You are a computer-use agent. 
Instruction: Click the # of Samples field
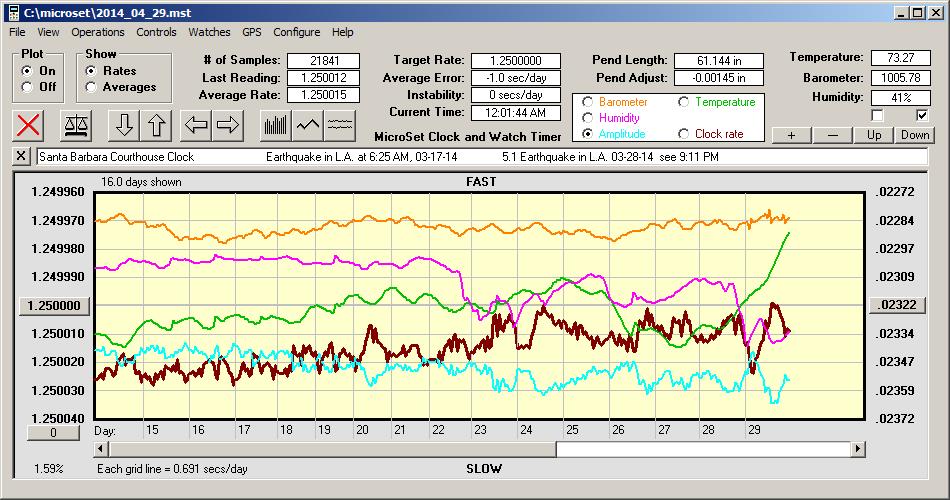pos(324,61)
